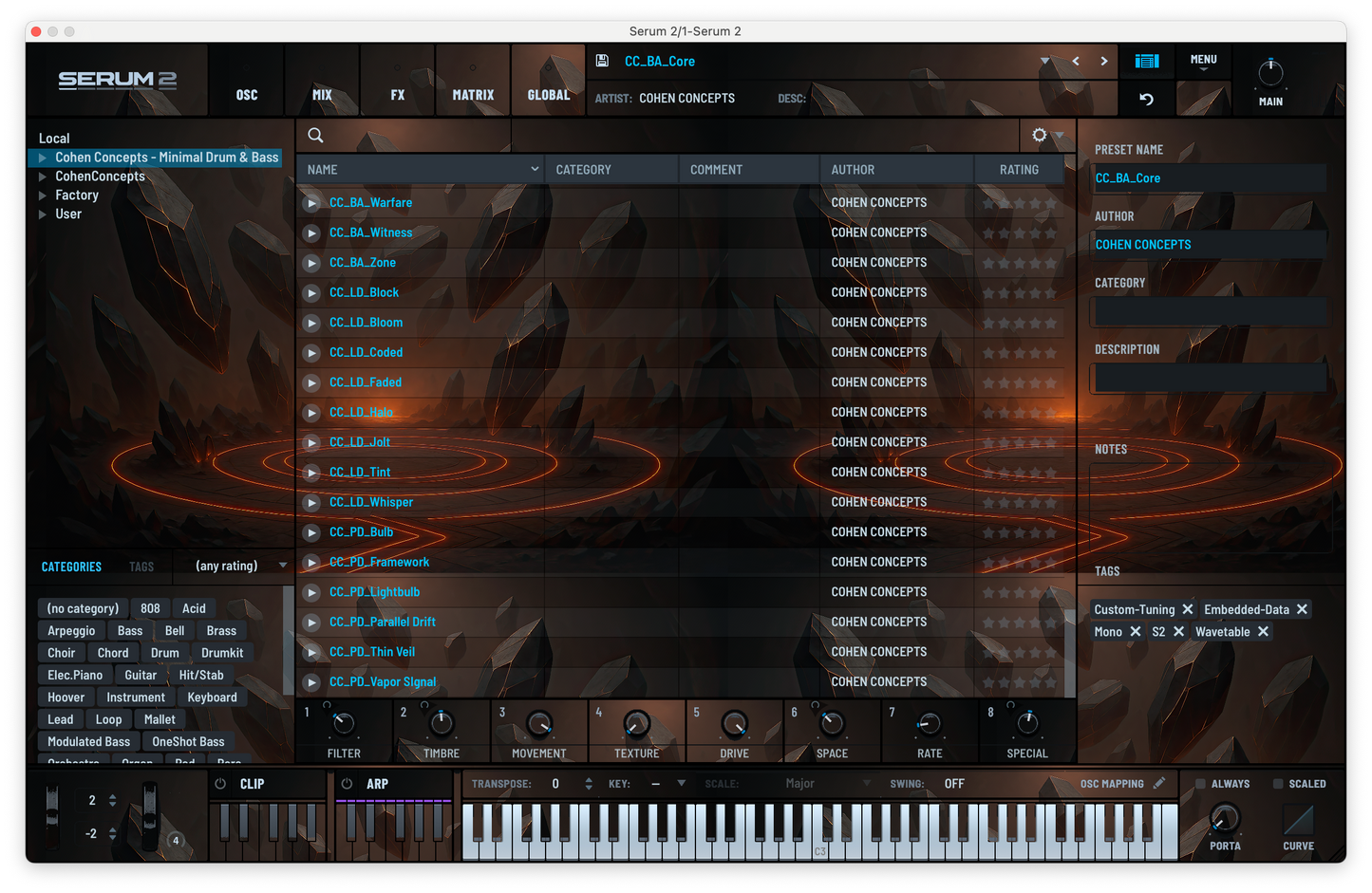Save the preset with the disk icon
1372x893 pixels.
(602, 61)
